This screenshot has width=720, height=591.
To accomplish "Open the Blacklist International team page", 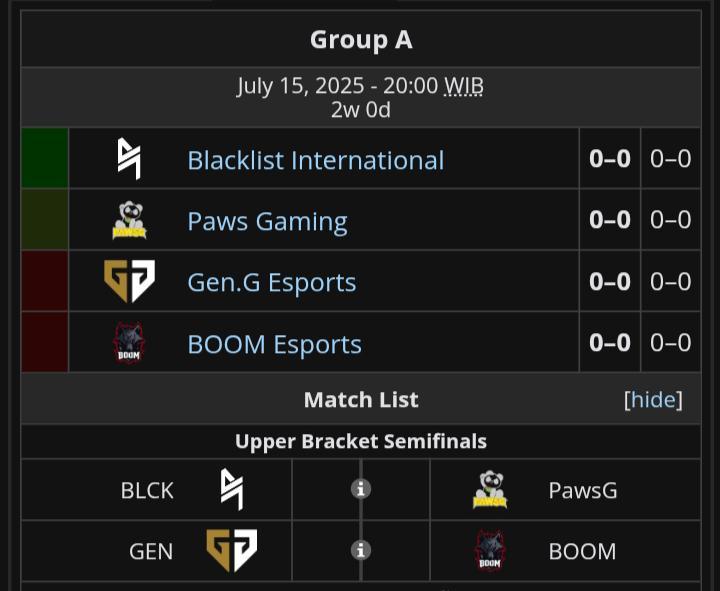I will (x=315, y=160).
